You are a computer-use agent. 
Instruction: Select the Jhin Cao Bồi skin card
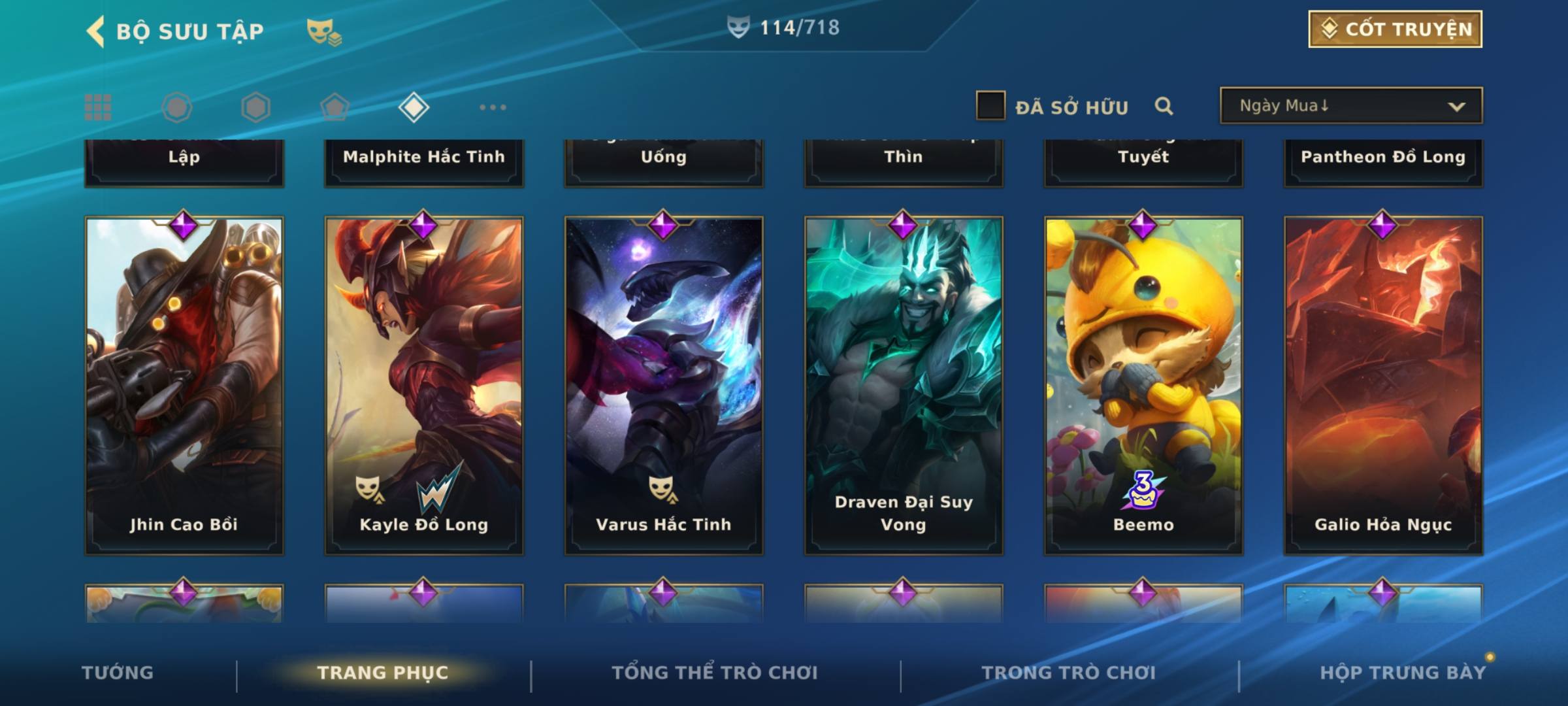pos(184,386)
